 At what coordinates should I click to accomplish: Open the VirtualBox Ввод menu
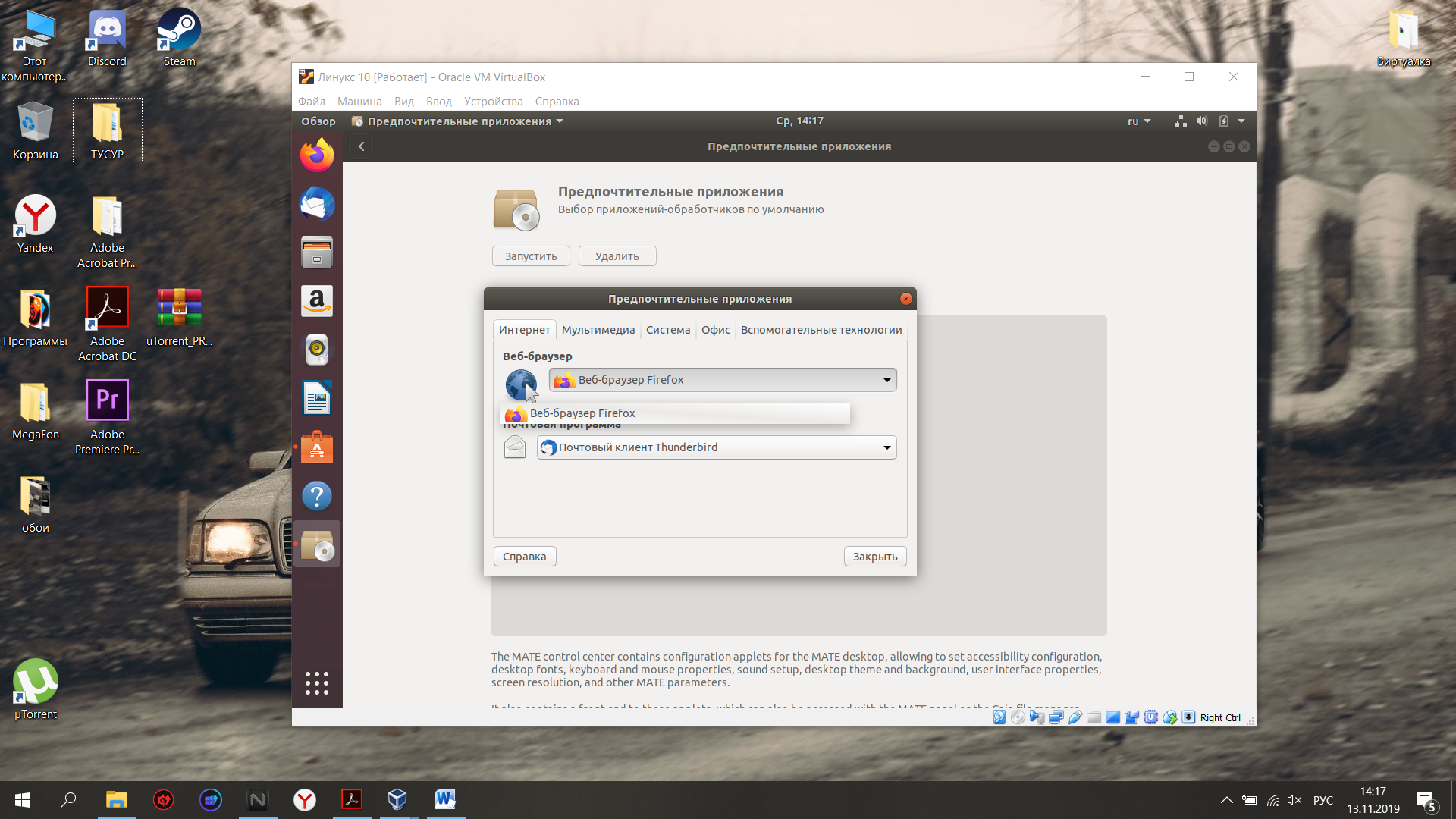[x=439, y=102]
